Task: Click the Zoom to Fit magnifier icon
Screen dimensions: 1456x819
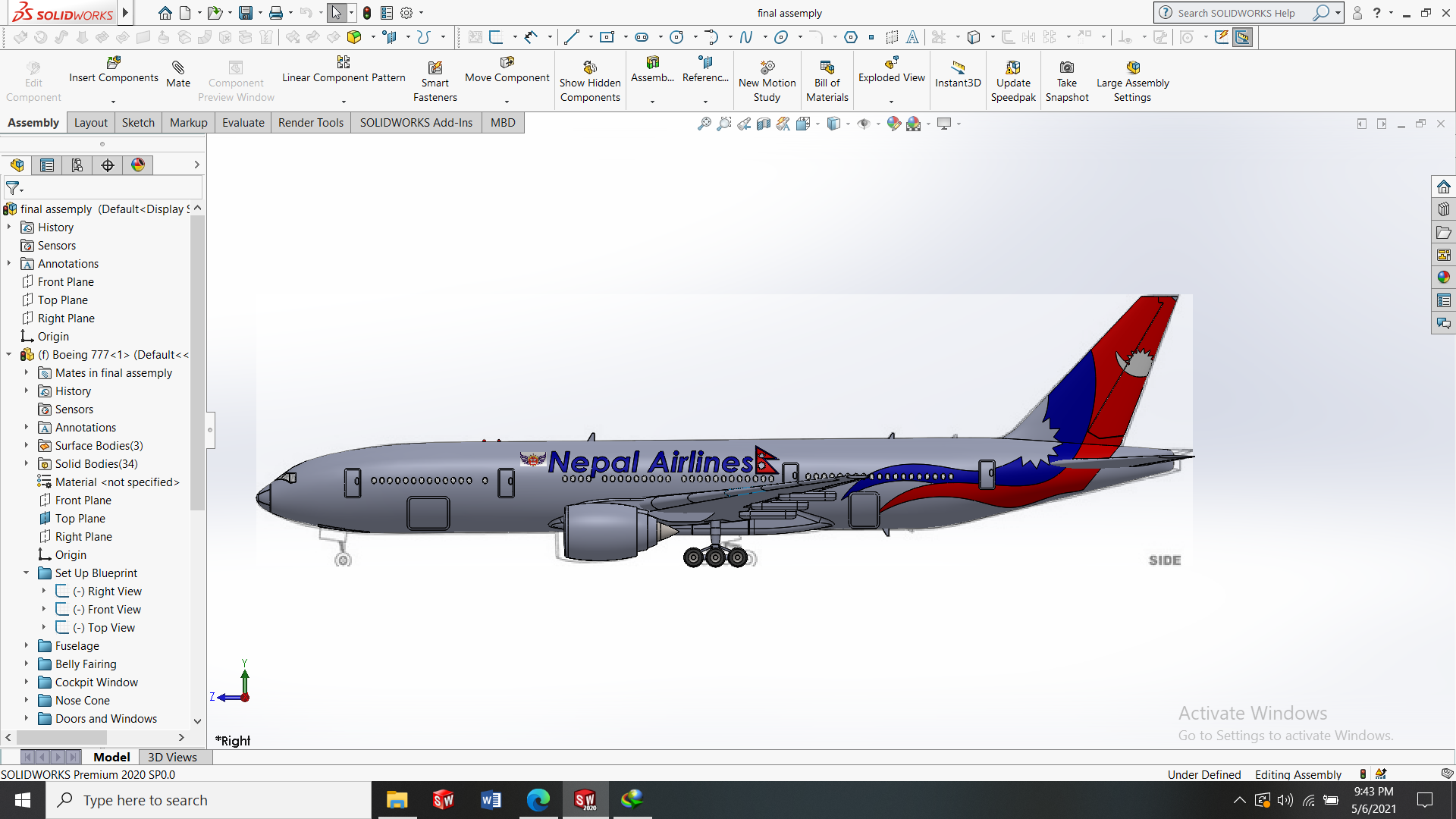Action: point(704,124)
